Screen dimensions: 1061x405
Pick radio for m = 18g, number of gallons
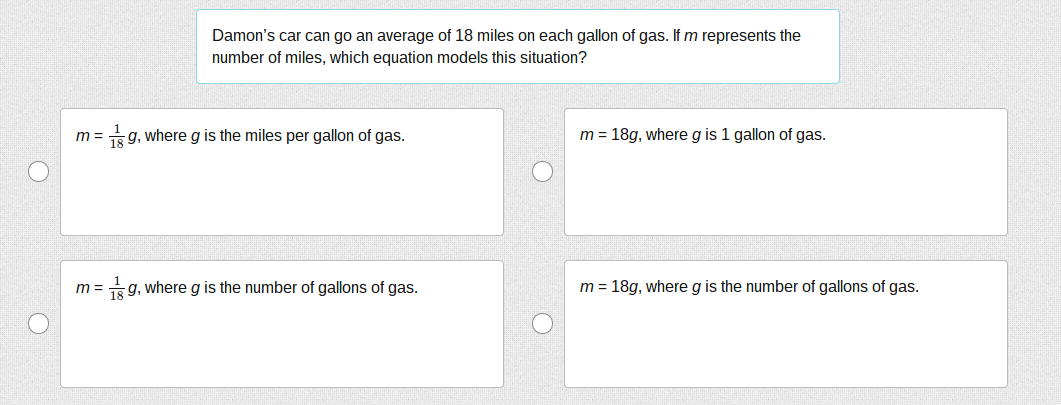click(542, 323)
